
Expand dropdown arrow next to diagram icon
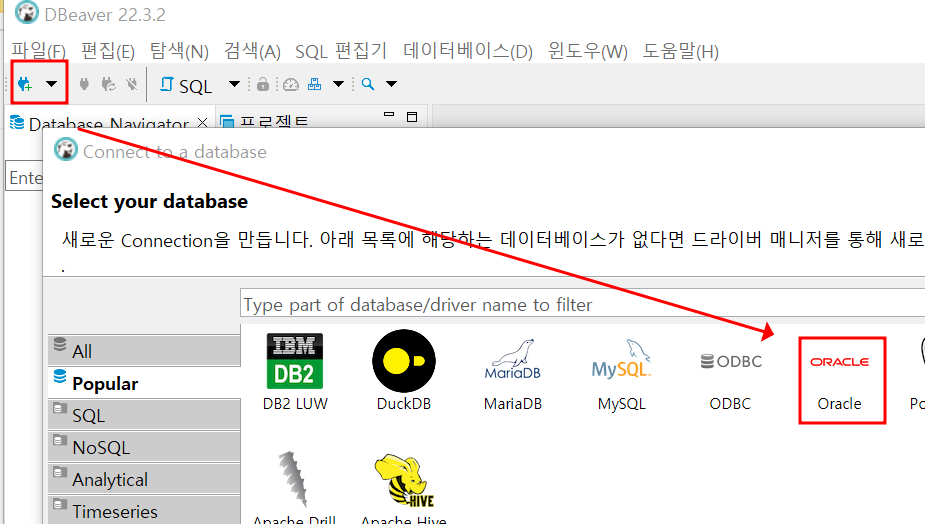tap(339, 84)
